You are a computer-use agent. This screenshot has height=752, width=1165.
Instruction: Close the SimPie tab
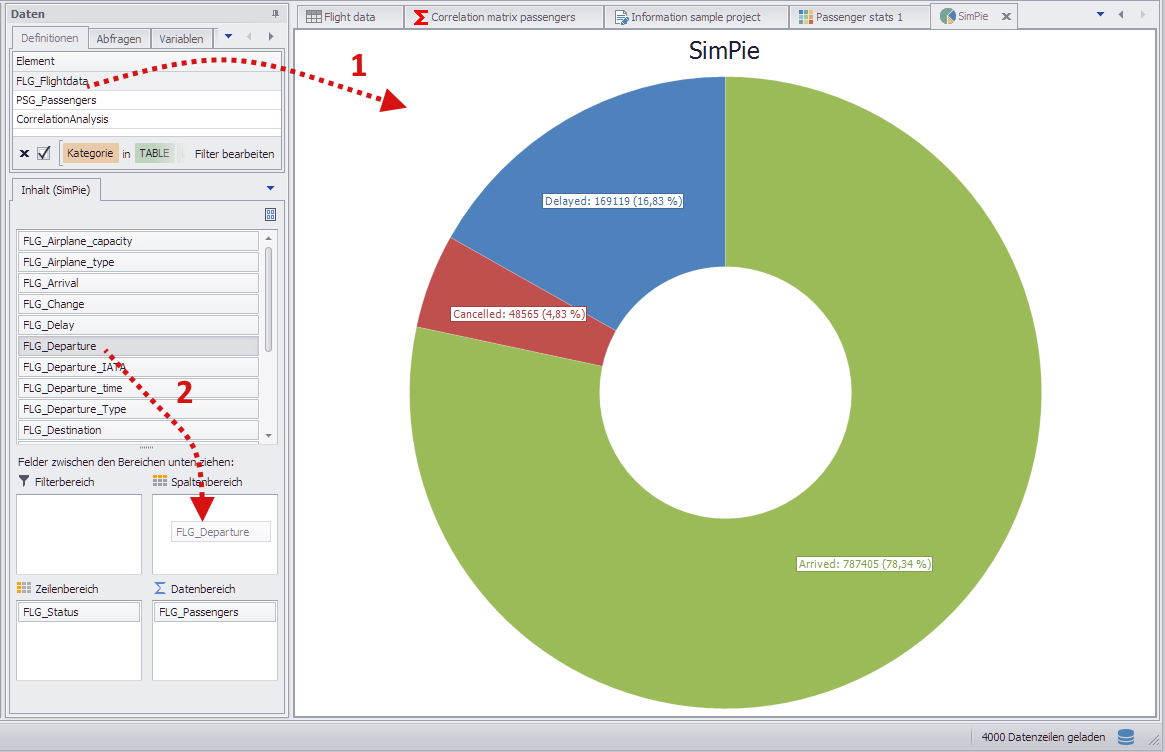[1006, 17]
